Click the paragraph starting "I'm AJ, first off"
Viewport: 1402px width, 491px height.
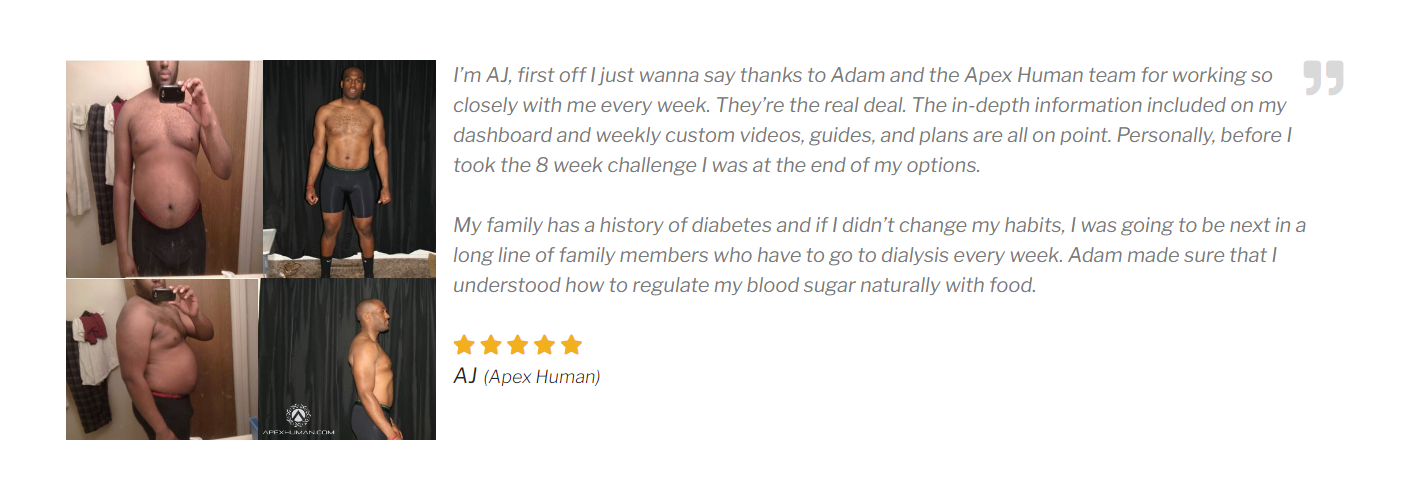tap(872, 120)
